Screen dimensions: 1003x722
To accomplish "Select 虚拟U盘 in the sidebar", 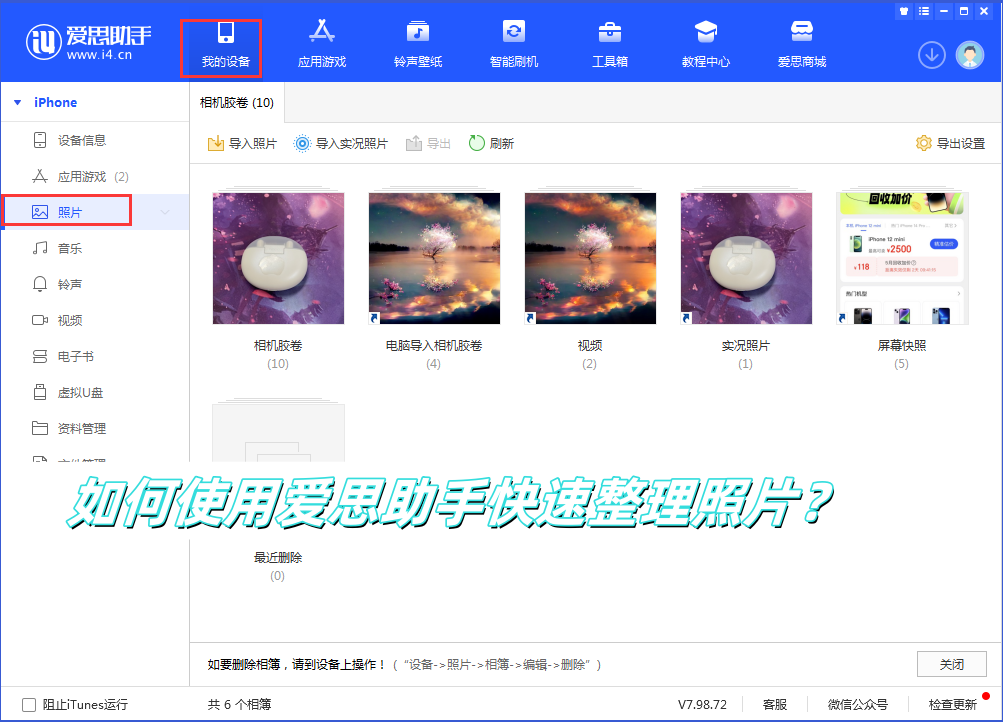I will point(95,393).
